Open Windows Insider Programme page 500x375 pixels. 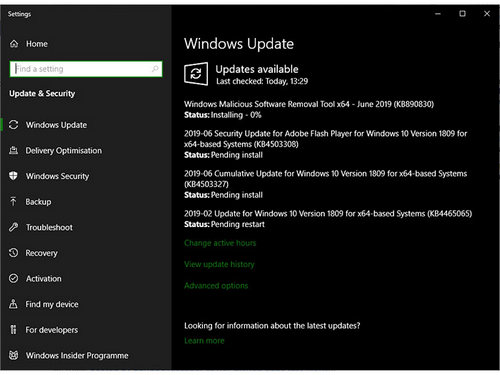(77, 356)
